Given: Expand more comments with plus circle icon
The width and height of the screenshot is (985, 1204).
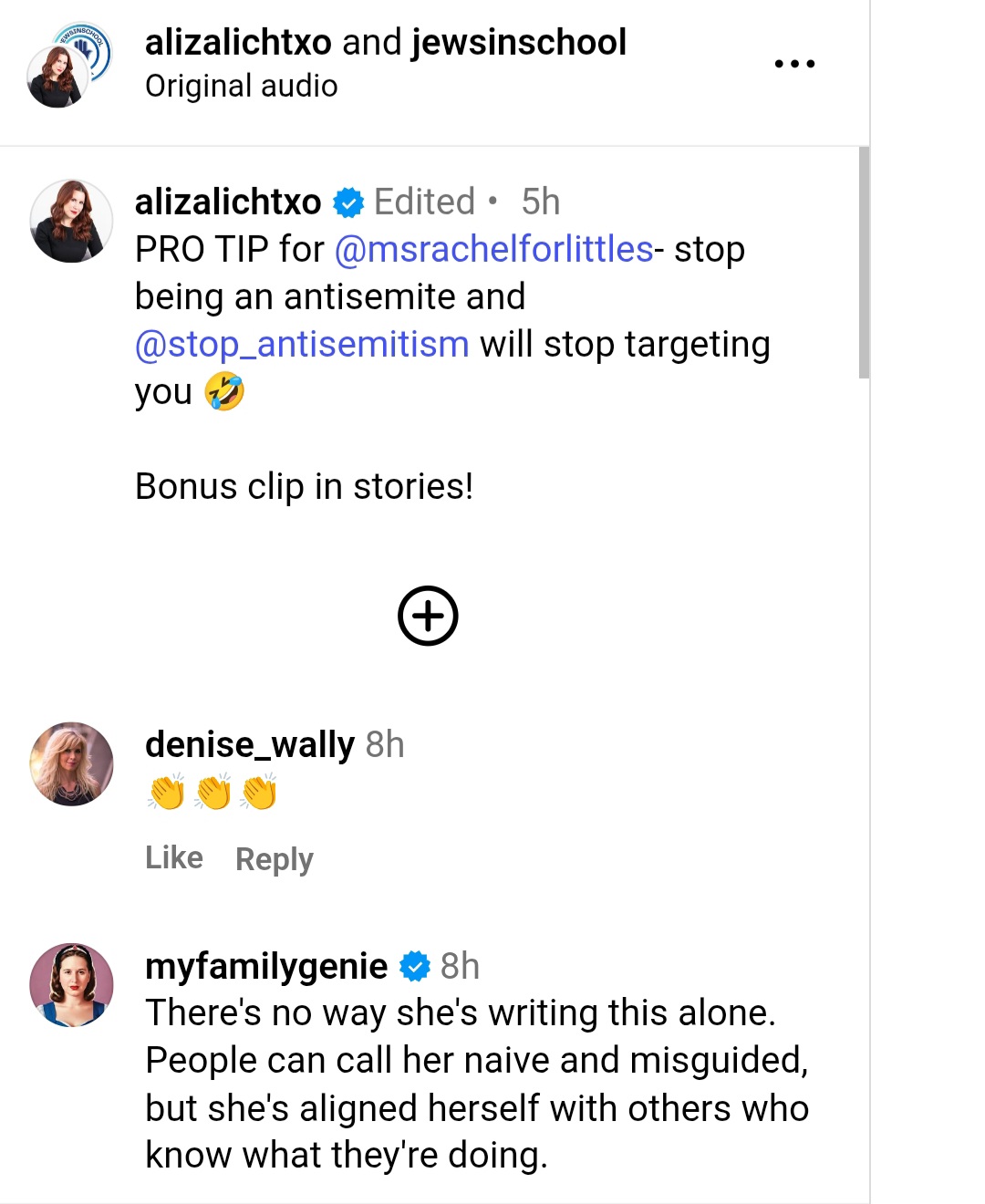Looking at the screenshot, I should point(428,616).
